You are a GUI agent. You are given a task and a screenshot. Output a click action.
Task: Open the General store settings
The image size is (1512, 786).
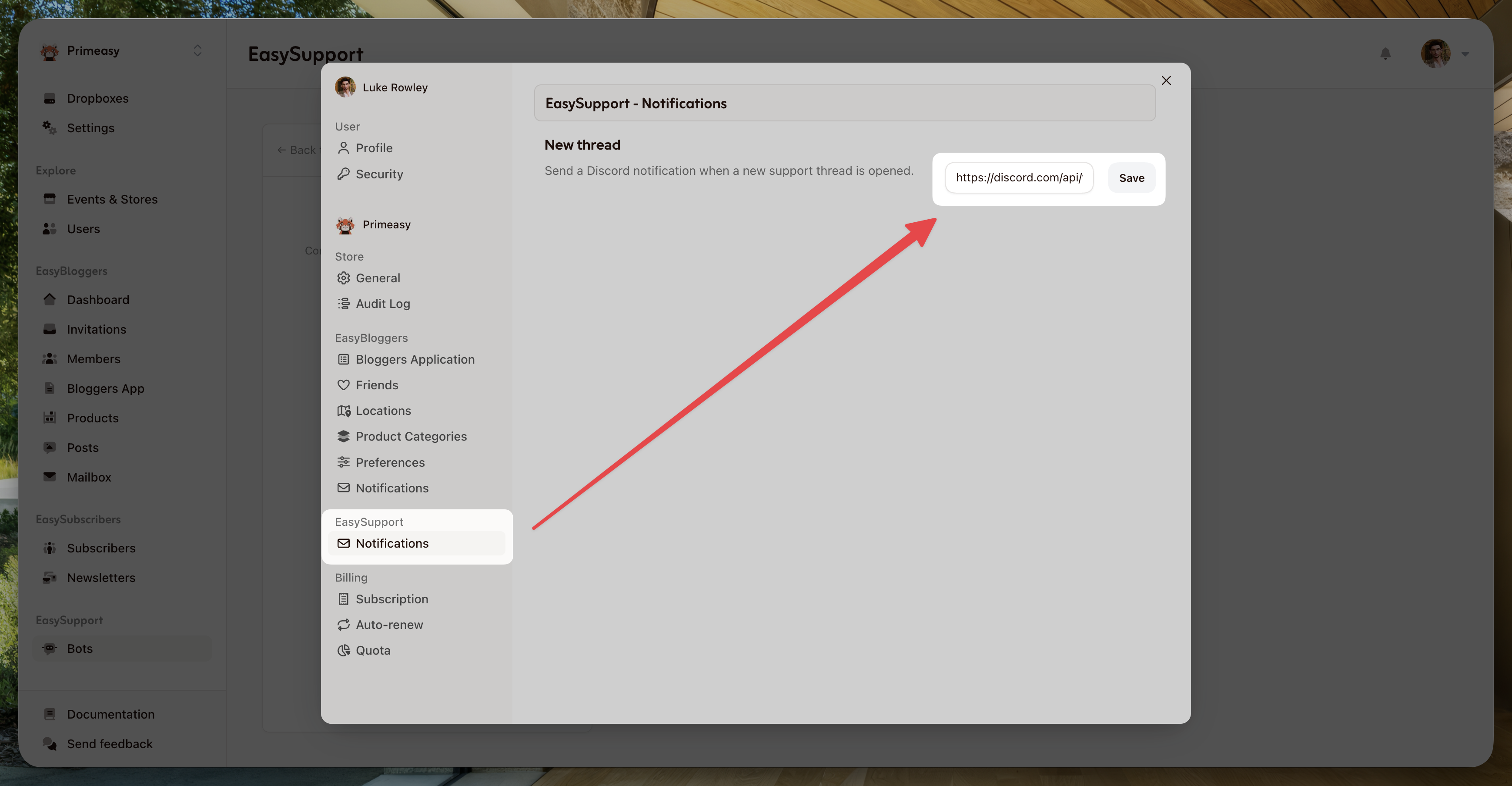point(378,278)
